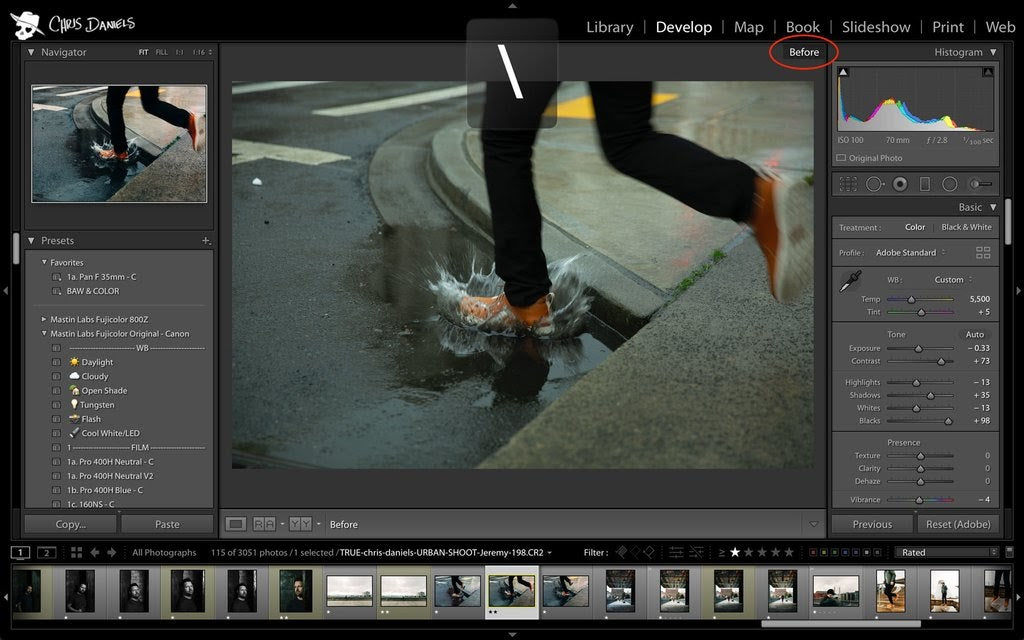Toggle Auto tone adjustment
1024x640 pixels.
(x=974, y=334)
